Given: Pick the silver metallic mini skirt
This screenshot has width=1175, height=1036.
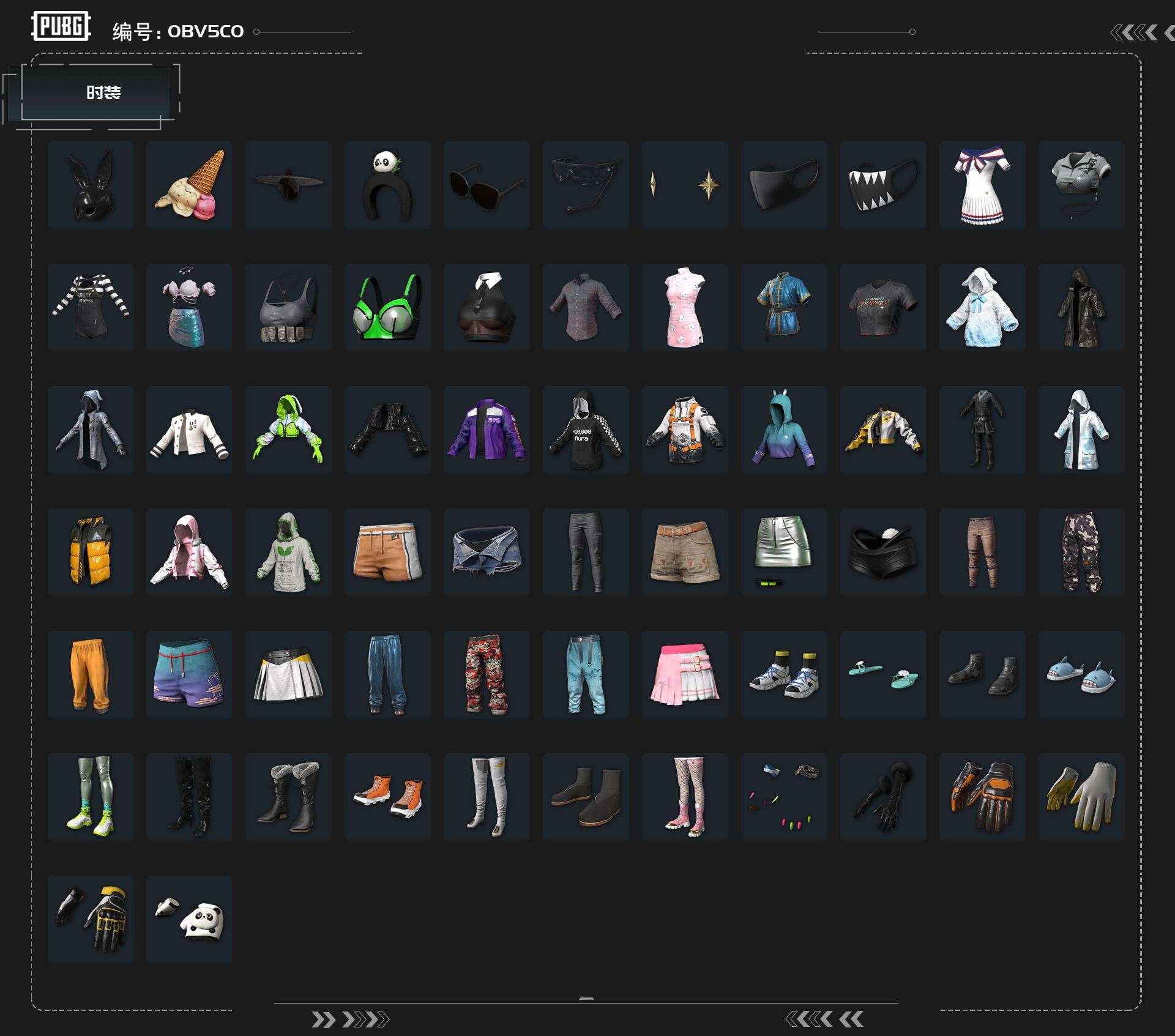Looking at the screenshot, I should tap(784, 552).
